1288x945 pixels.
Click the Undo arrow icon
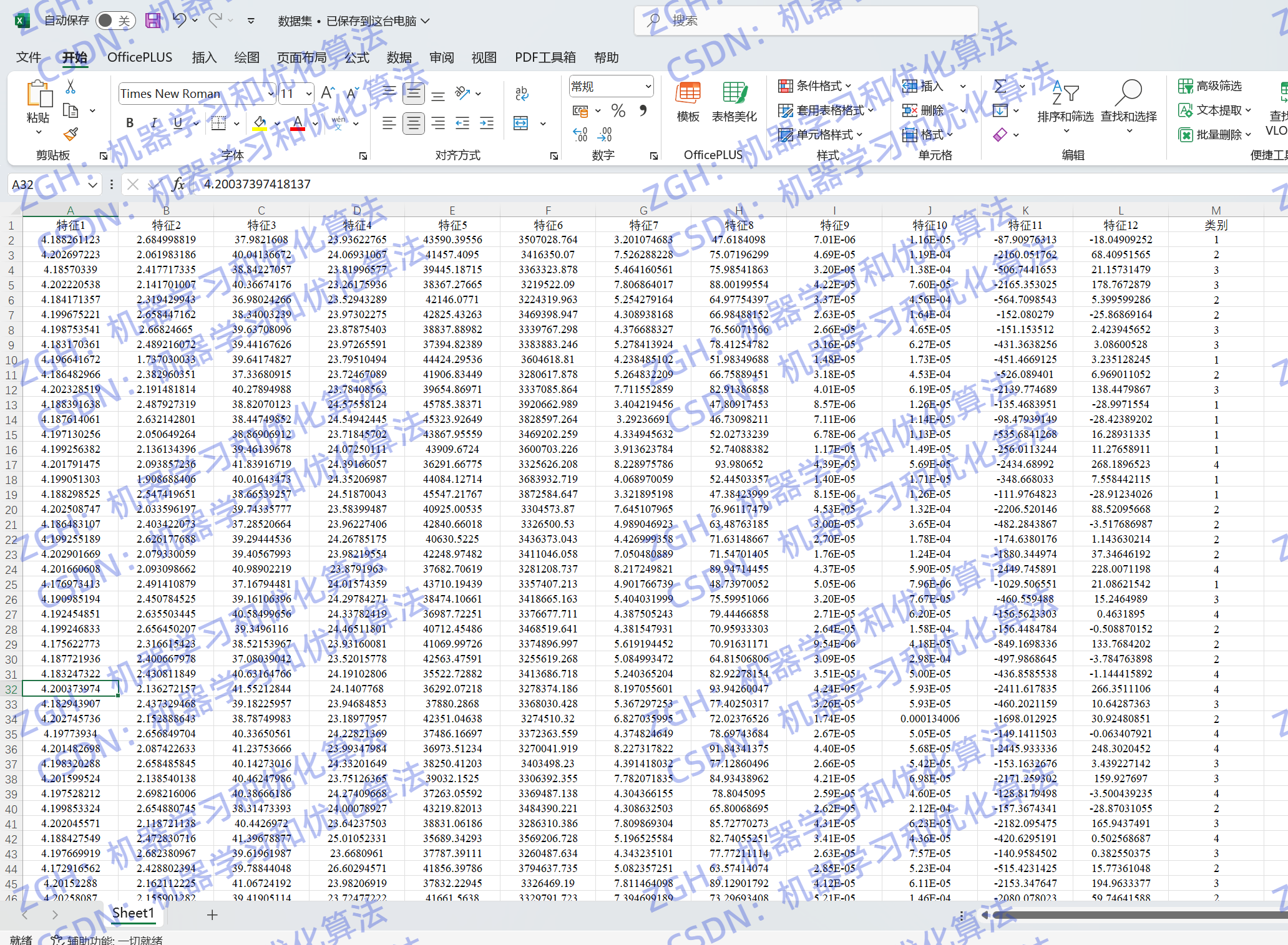point(179,21)
